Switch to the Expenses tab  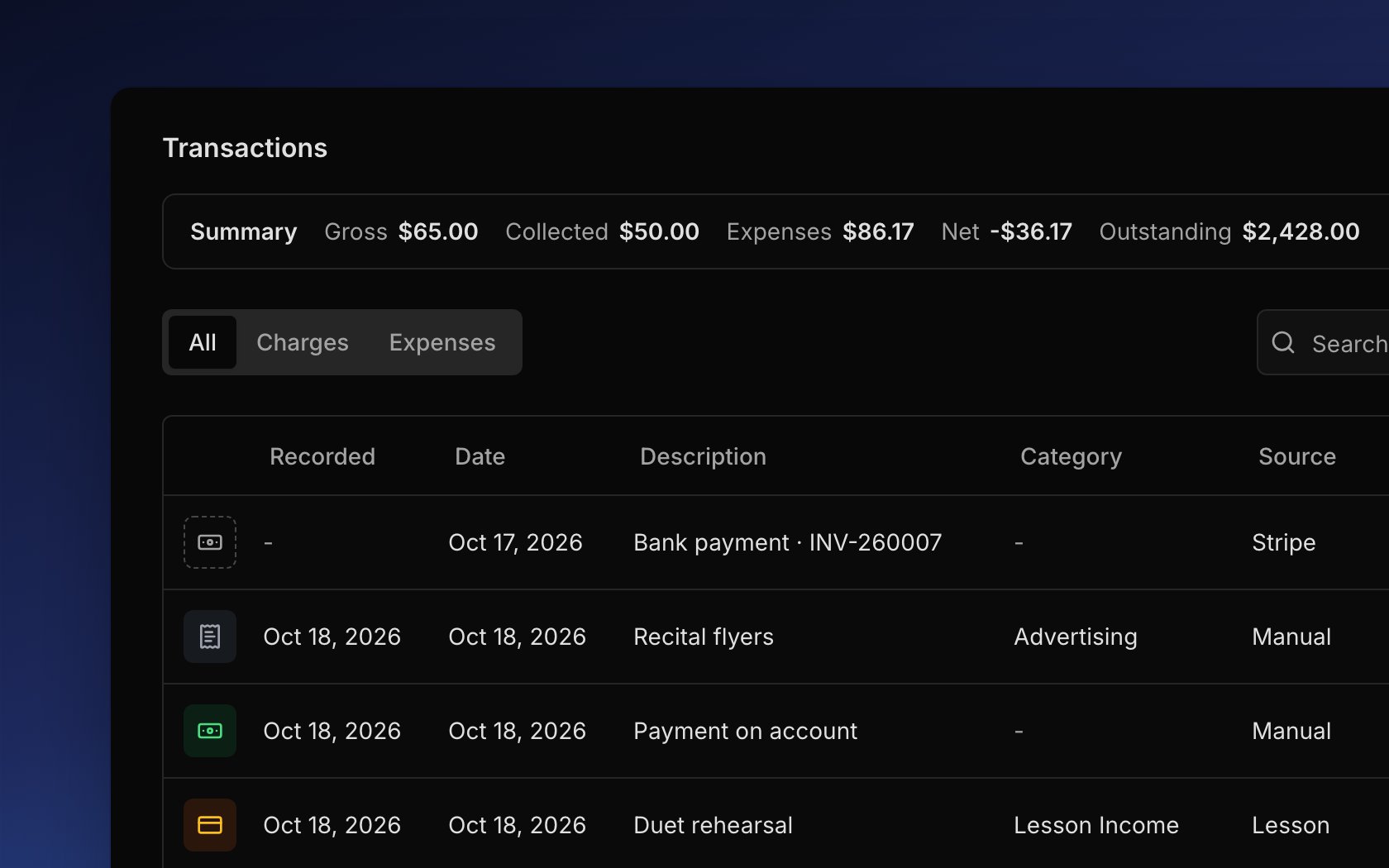tap(442, 342)
